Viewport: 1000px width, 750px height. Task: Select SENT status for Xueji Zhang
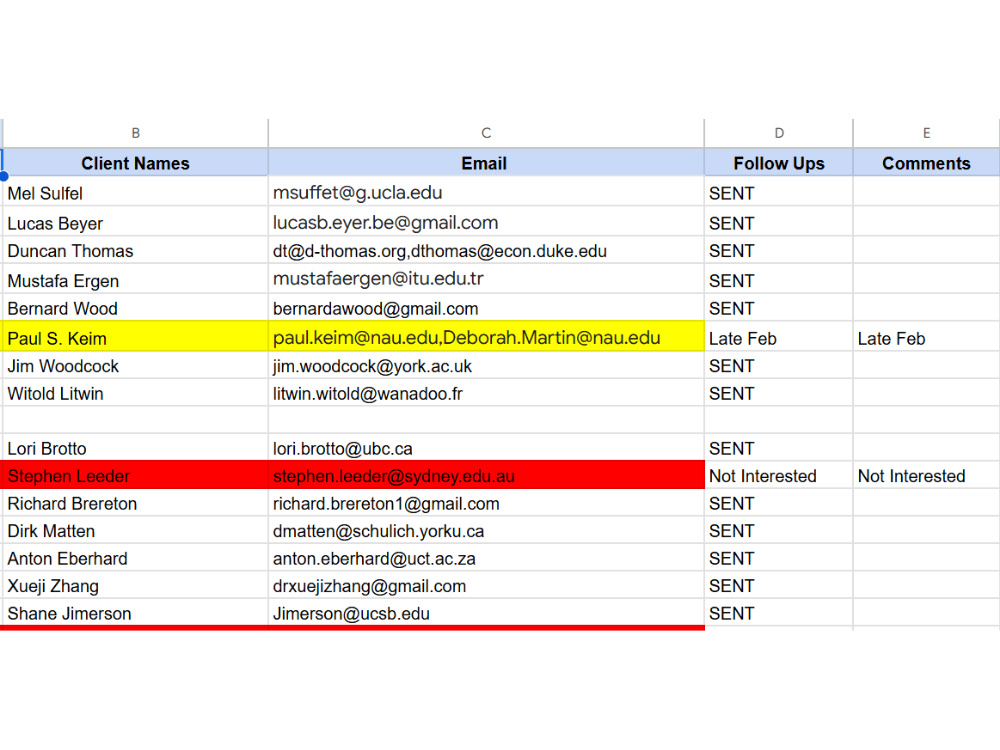click(779, 585)
